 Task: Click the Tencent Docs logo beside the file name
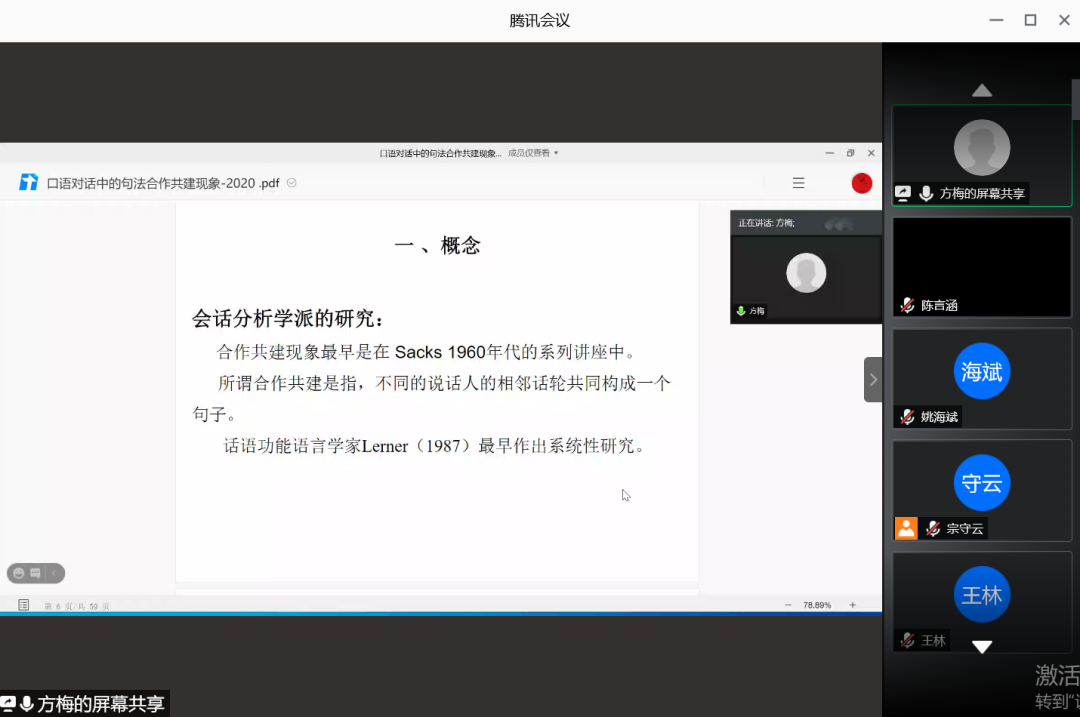[x=28, y=183]
